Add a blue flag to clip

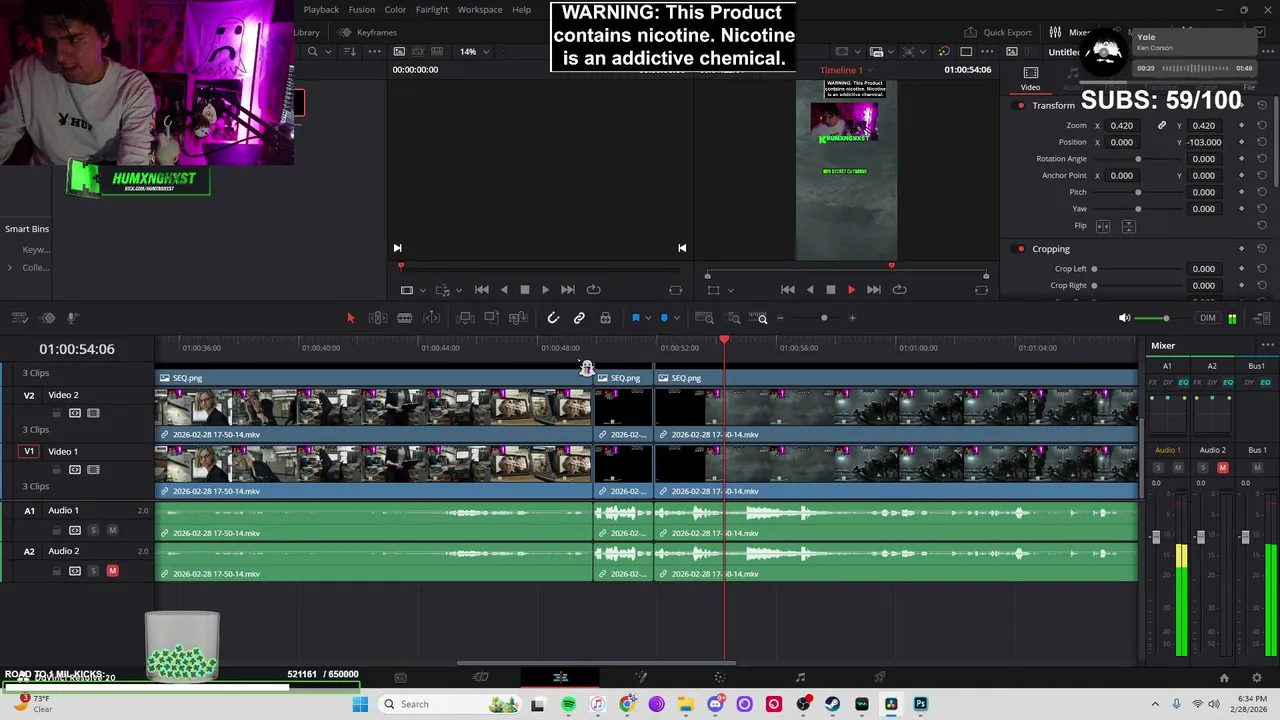pos(635,318)
